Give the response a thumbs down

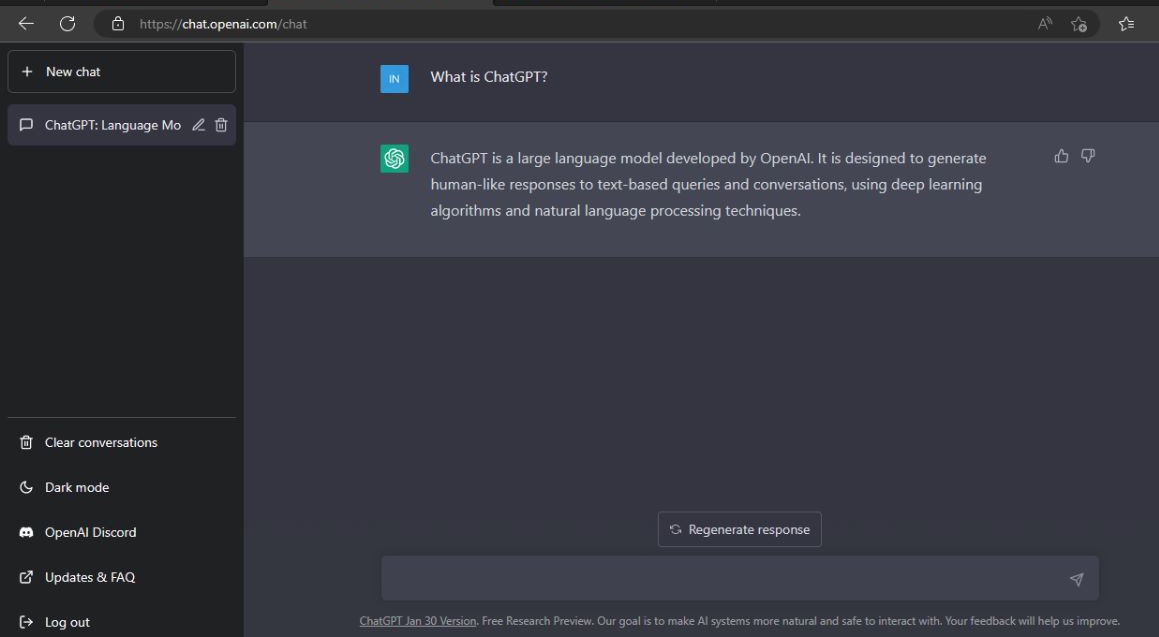pyautogui.click(x=1088, y=156)
